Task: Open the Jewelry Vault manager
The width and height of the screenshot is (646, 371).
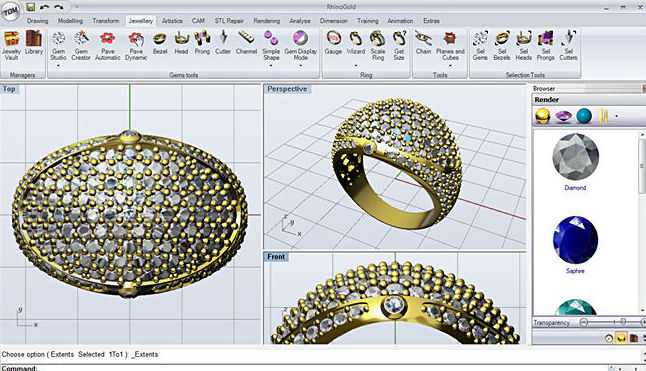Action: click(11, 46)
